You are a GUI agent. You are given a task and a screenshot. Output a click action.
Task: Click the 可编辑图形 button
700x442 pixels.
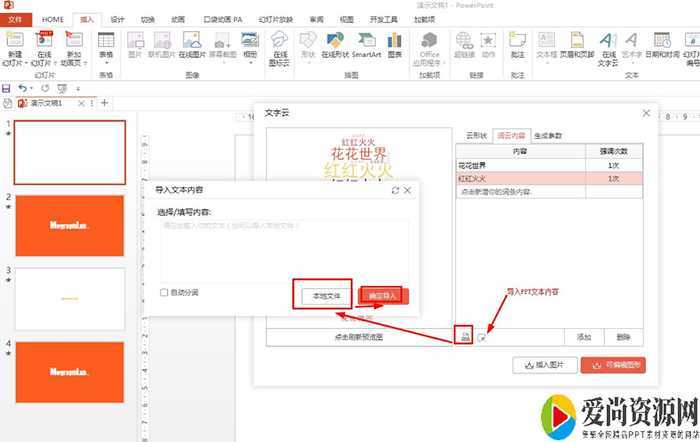coord(612,366)
